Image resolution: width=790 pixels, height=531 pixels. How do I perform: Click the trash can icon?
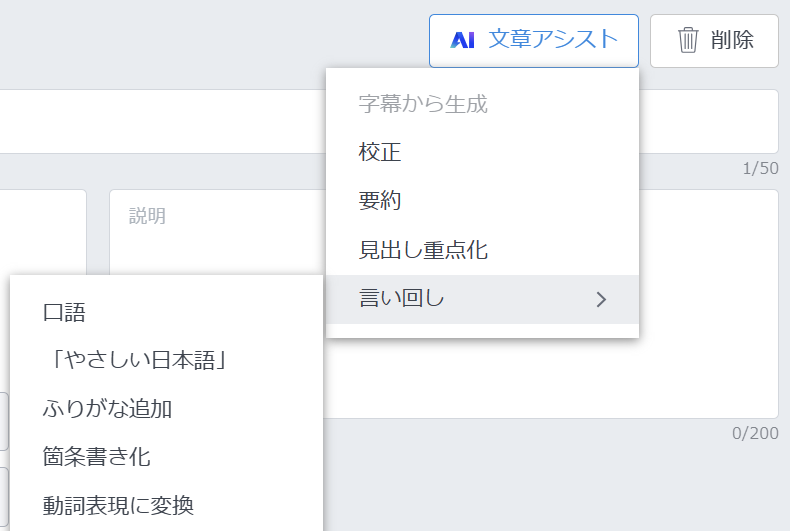(688, 40)
